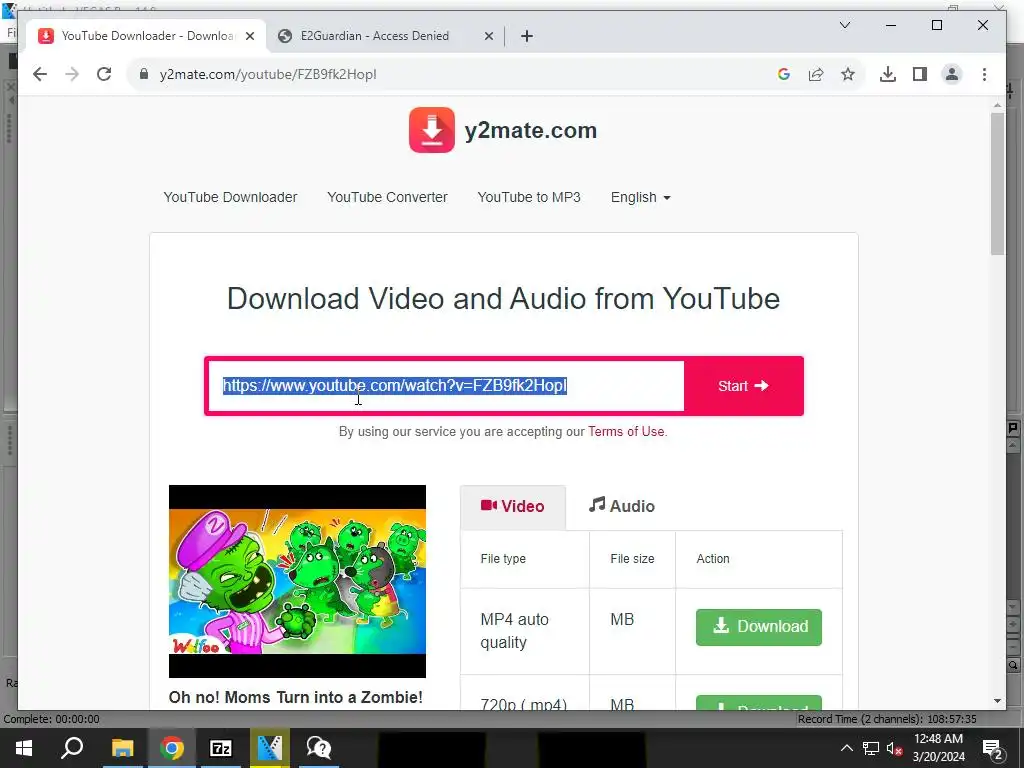Screen dimensions: 1024x768
Task: Click the scrollbar down arrow
Action: pos(997,701)
